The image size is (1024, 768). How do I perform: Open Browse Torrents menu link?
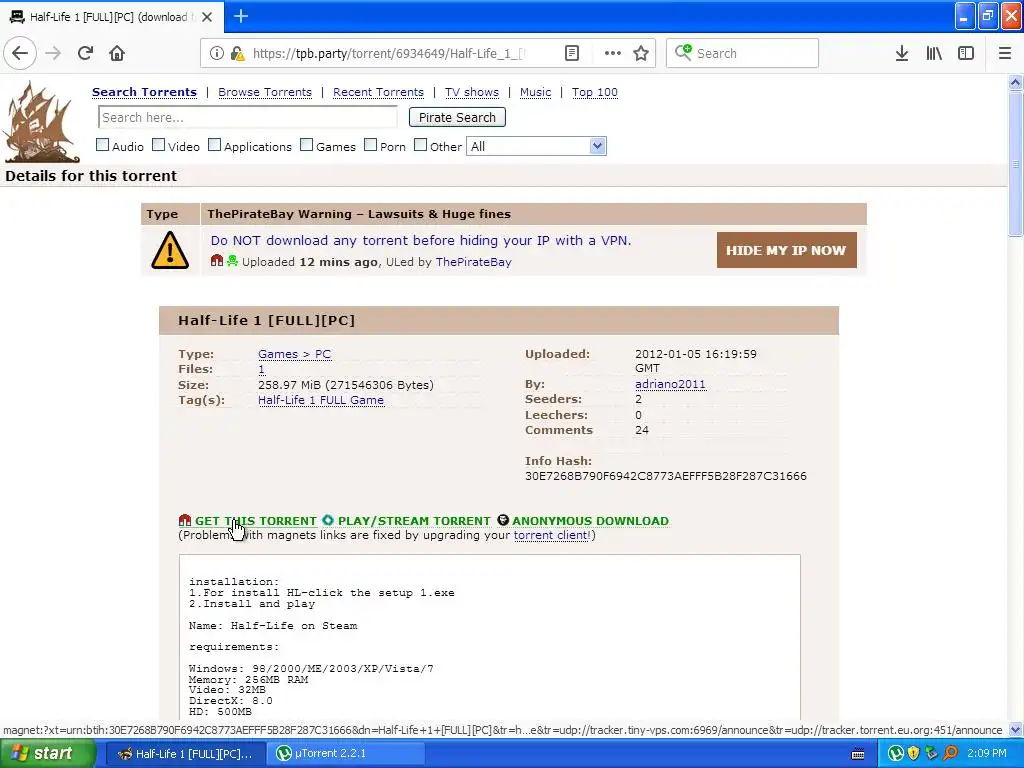click(265, 92)
